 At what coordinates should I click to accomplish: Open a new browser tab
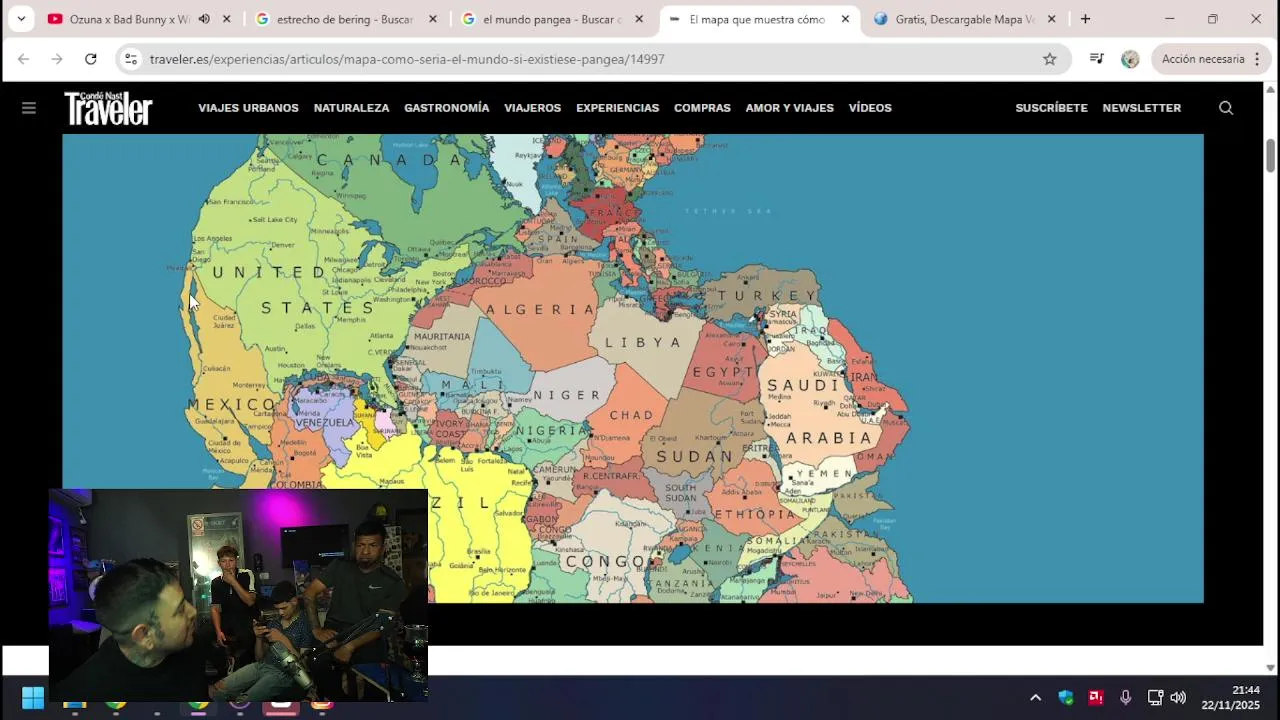coord(1085,19)
